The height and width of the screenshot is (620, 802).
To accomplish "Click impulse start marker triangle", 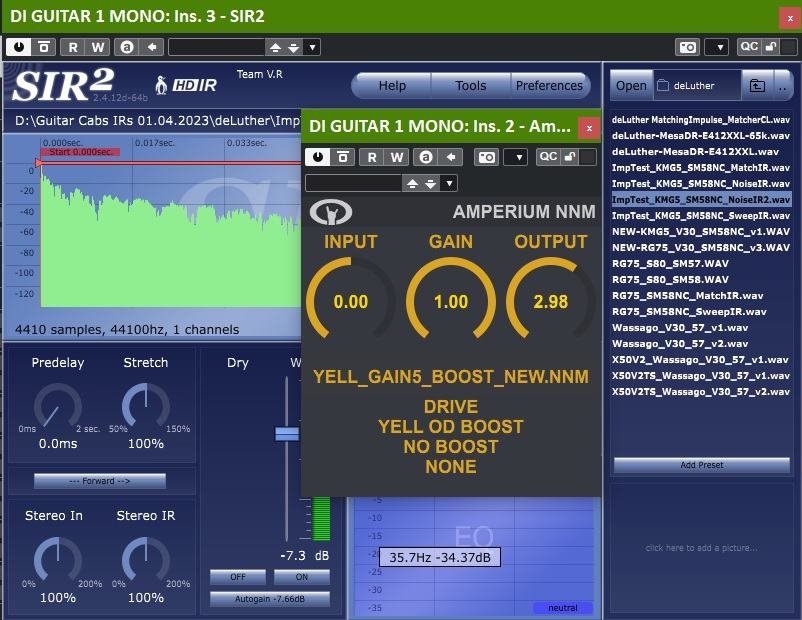I will [x=38, y=163].
